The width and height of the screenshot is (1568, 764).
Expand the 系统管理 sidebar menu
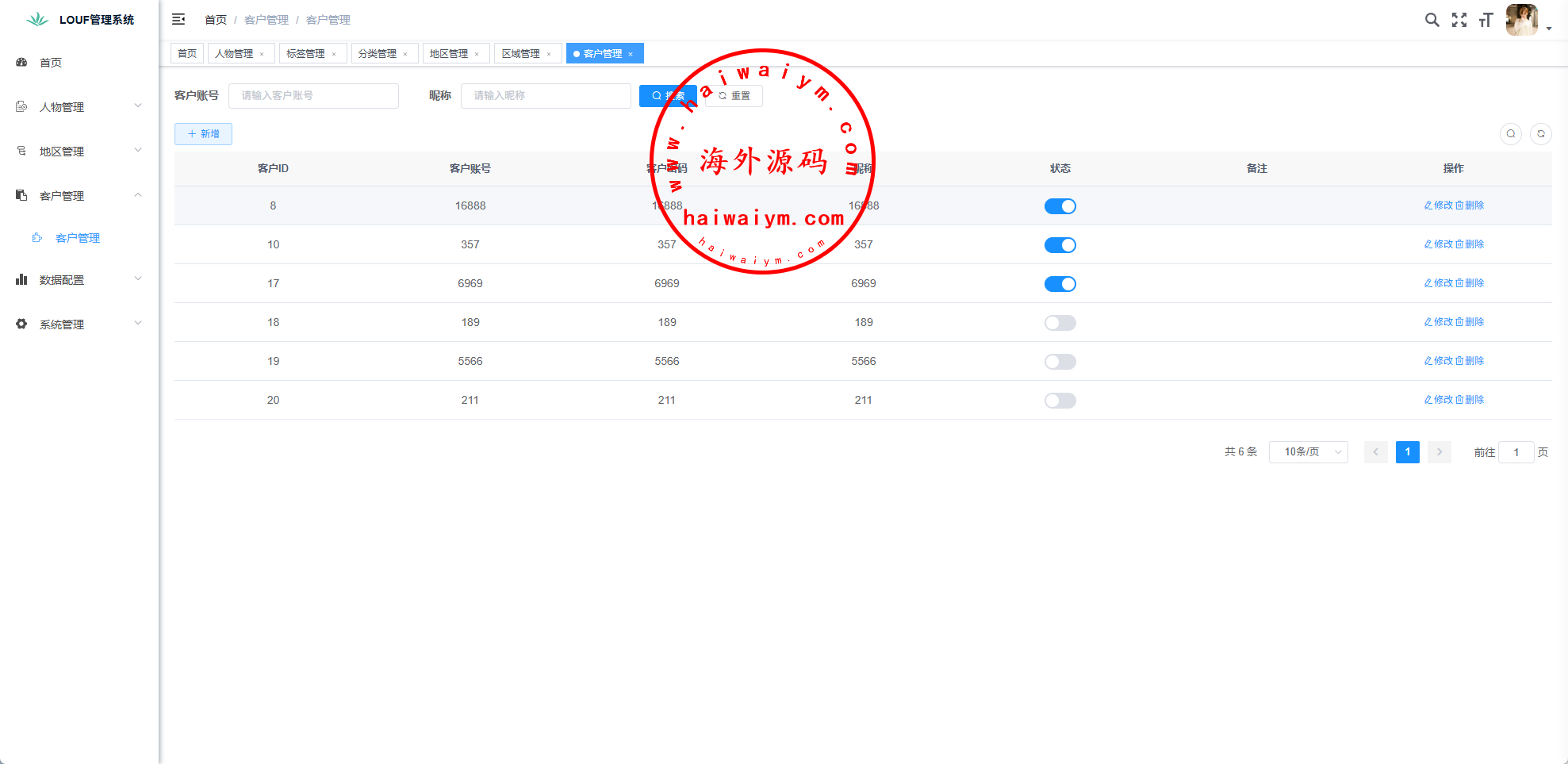pyautogui.click(x=79, y=324)
